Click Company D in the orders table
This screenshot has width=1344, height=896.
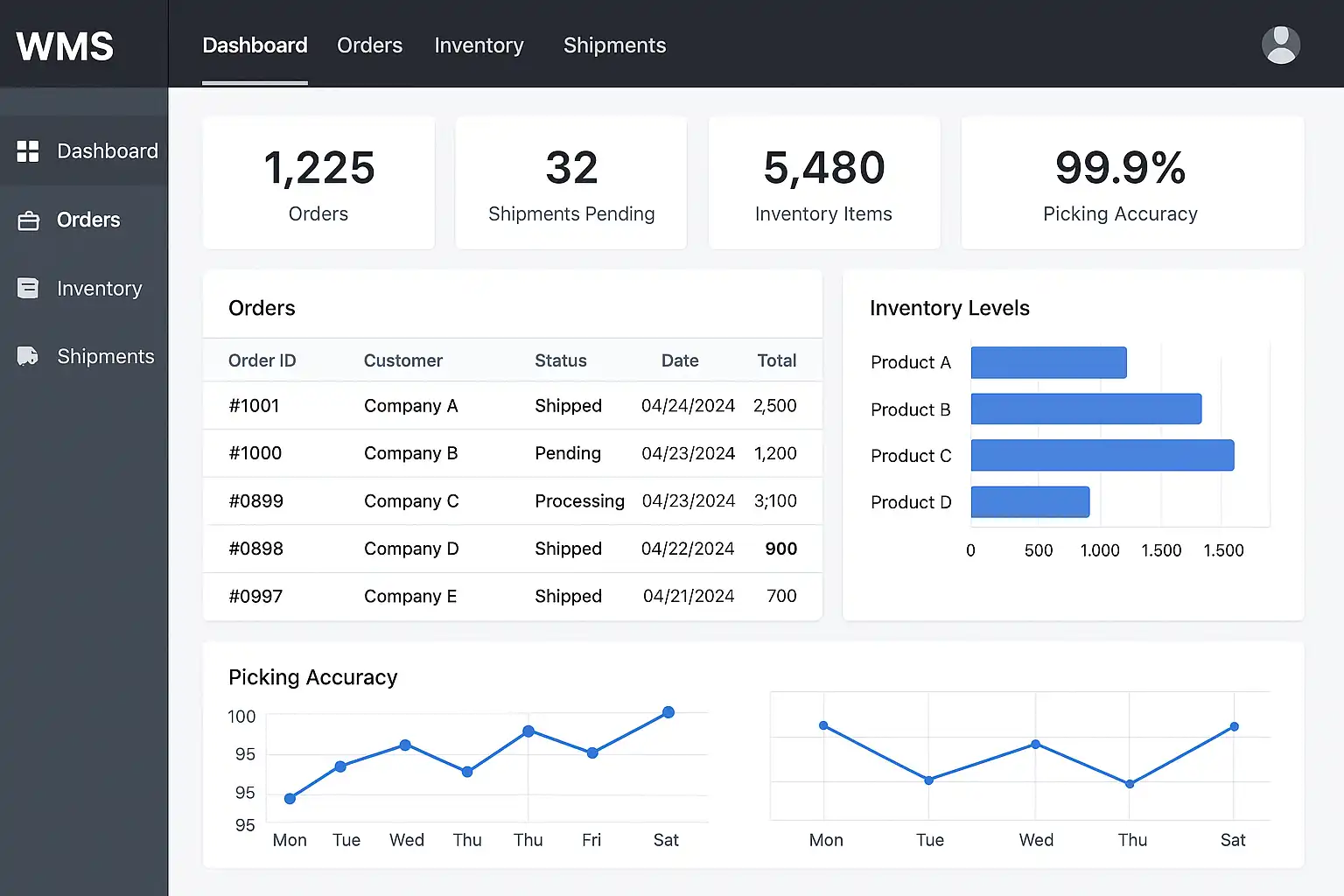pyautogui.click(x=411, y=549)
